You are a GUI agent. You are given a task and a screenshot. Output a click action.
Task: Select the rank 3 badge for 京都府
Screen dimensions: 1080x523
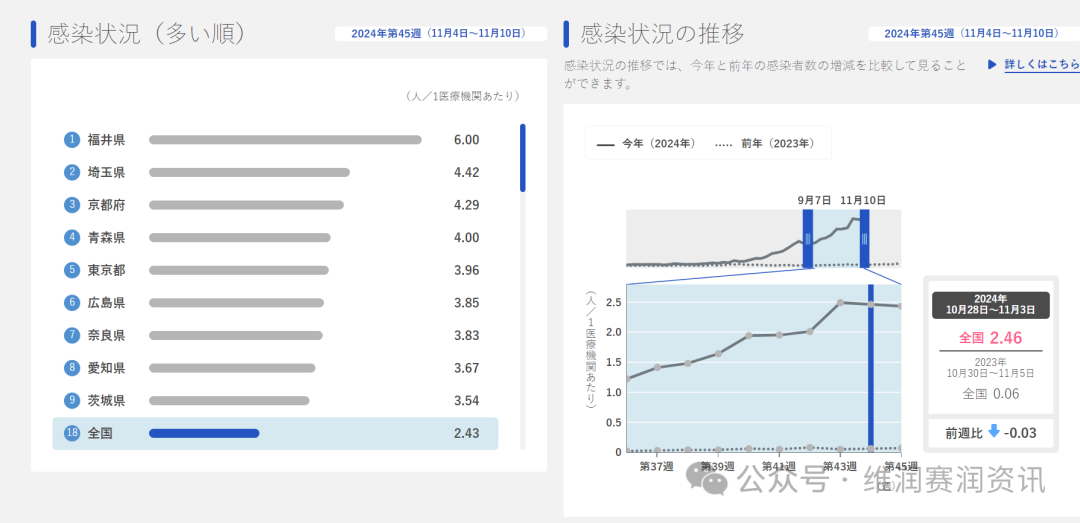click(72, 205)
